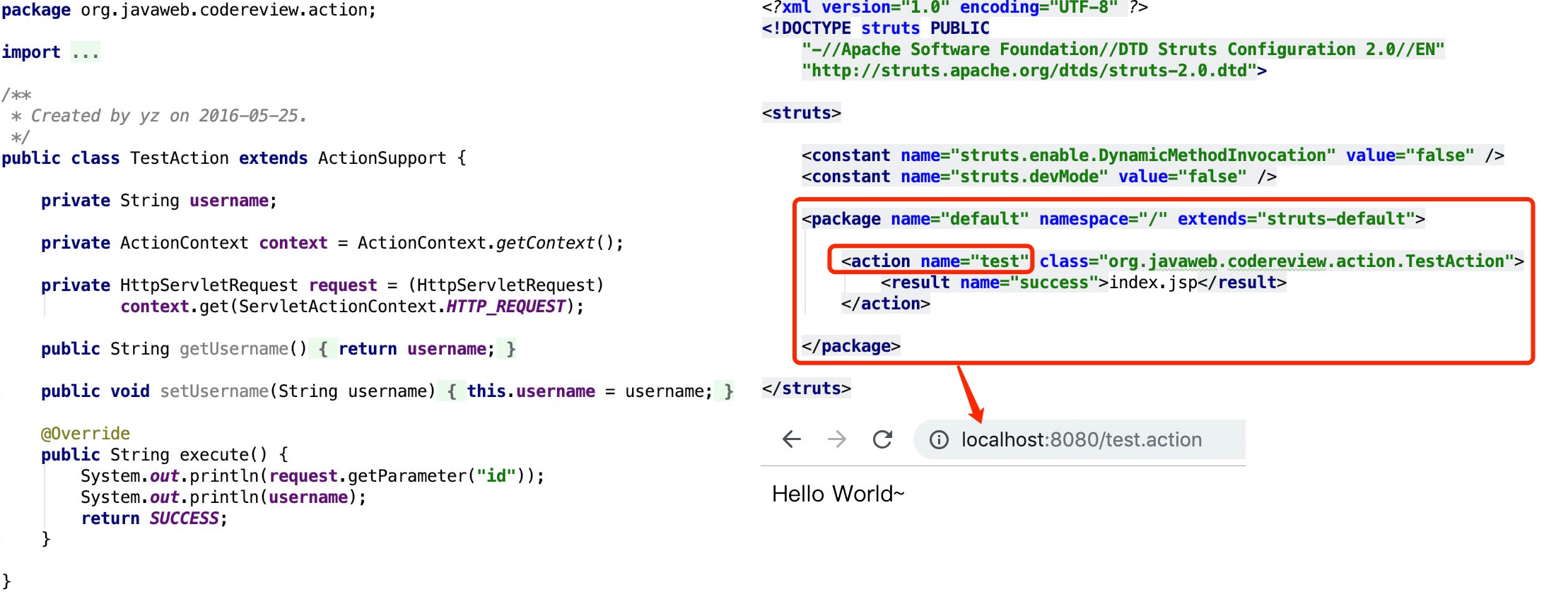Open the site info icon in address bar
Image resolution: width=1568 pixels, height=599 pixels.
pyautogui.click(x=939, y=440)
